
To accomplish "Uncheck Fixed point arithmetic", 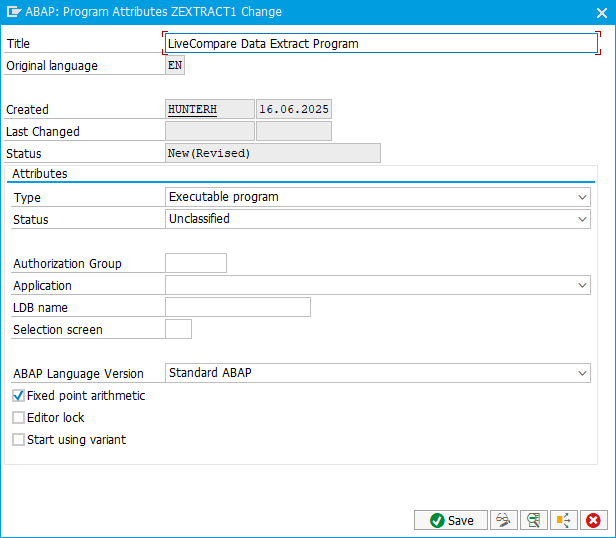I will pos(18,395).
